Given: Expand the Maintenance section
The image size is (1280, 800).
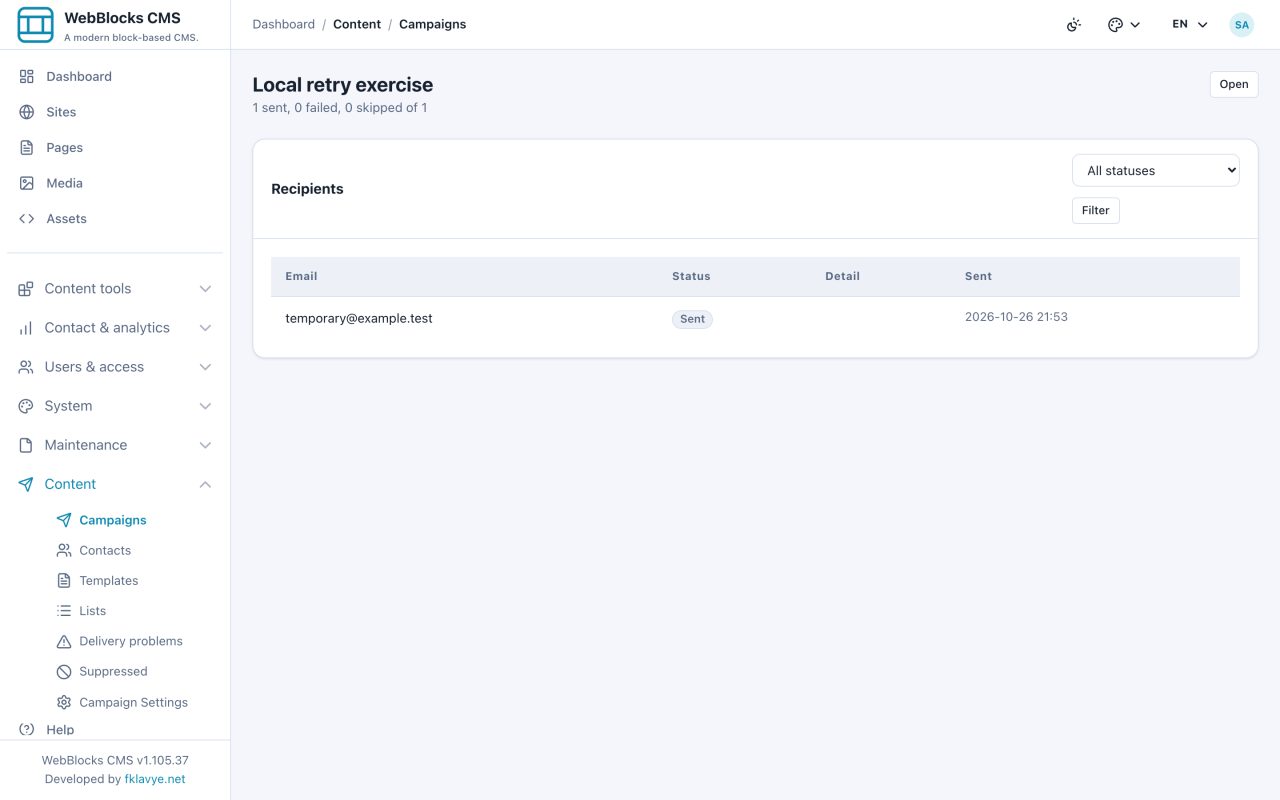Looking at the screenshot, I should (x=115, y=445).
